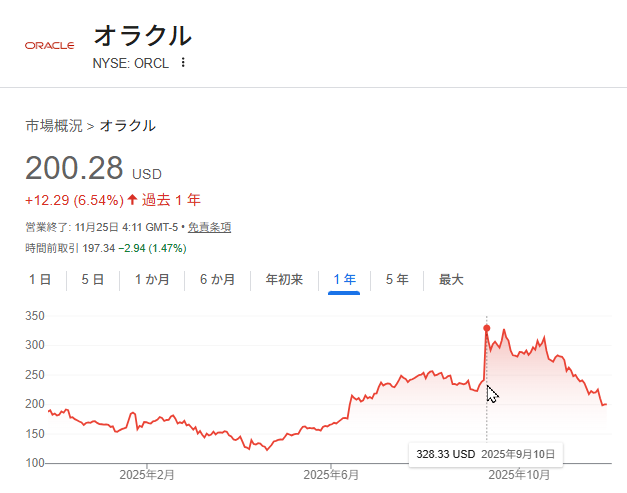Screen dimensions: 627x493
Task: Click the NYSE: ORCL ticker text
Action: [x=131, y=63]
